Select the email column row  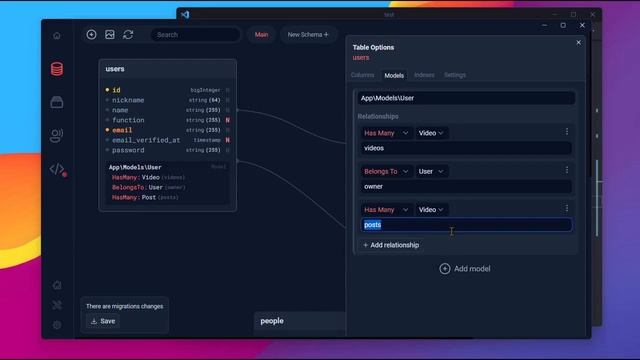(167, 130)
